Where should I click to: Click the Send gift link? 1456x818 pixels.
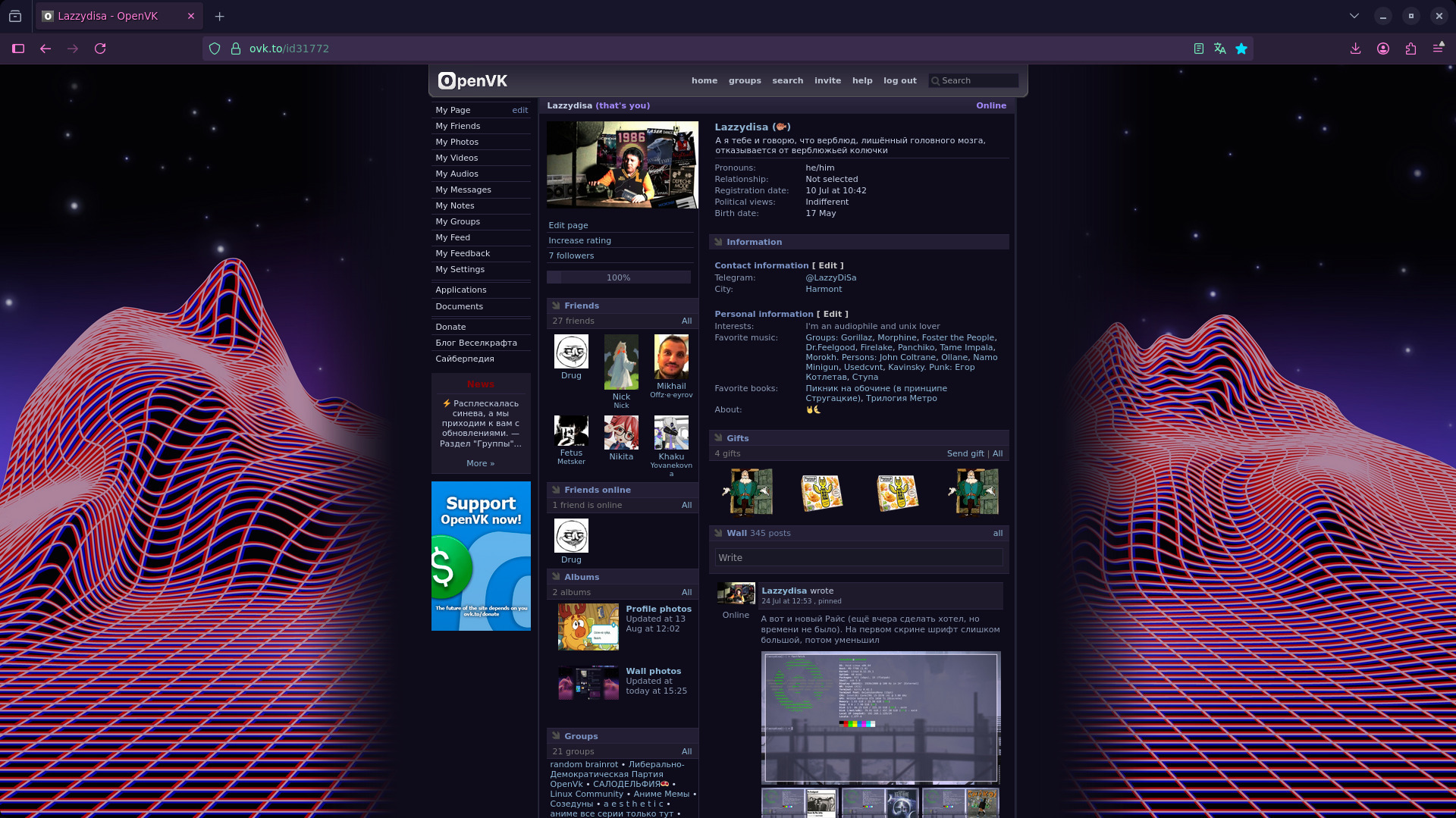[x=965, y=453]
